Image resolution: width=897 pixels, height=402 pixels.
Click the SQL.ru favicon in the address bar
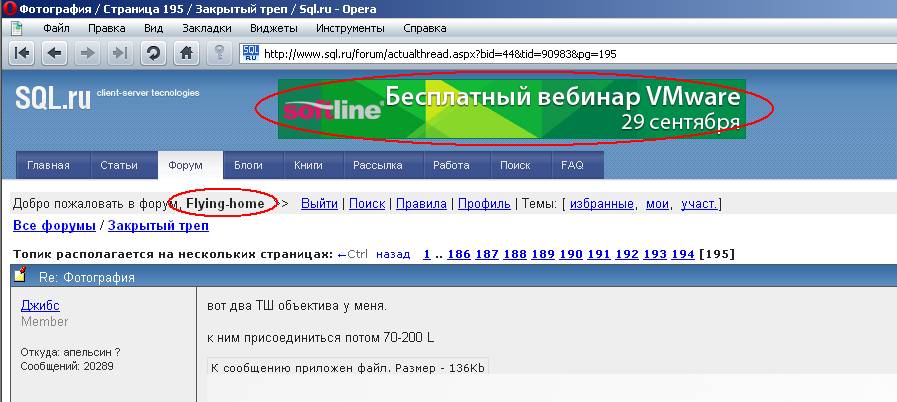tap(251, 53)
